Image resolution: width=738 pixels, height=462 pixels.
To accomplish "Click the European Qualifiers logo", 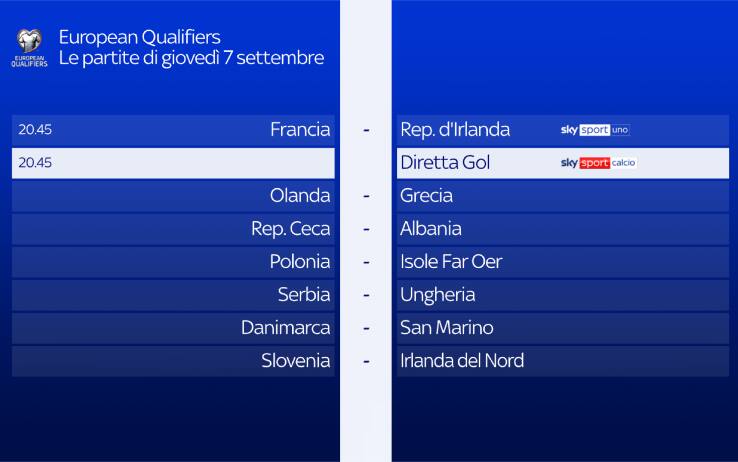I will (29, 48).
